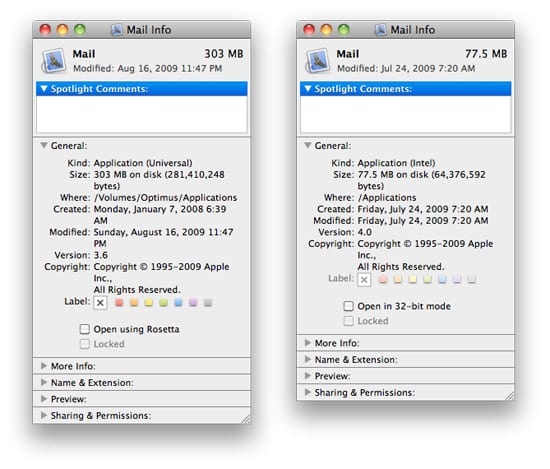Choose yellow label in left window

click(x=149, y=302)
